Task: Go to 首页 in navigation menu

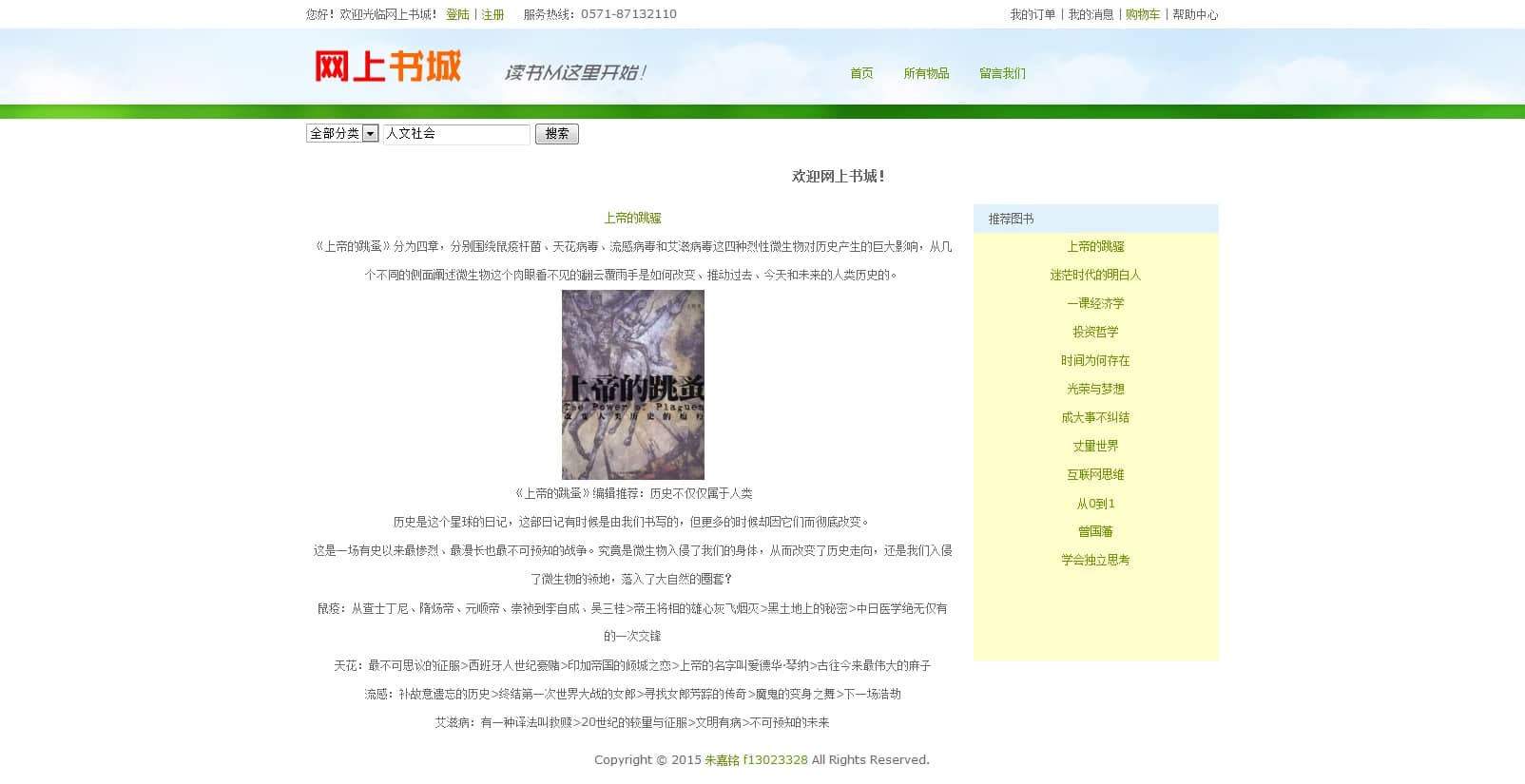Action: pos(861,73)
